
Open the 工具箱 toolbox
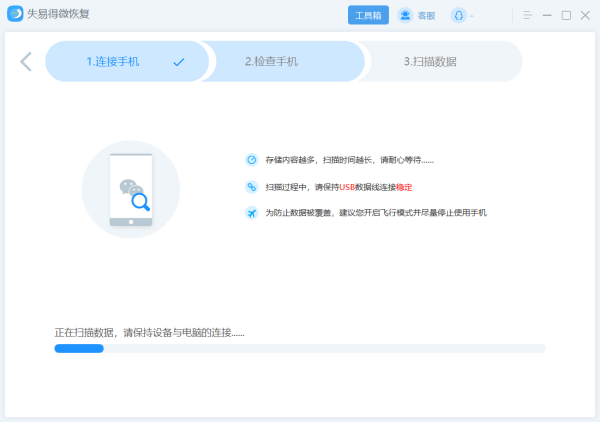pyautogui.click(x=368, y=15)
